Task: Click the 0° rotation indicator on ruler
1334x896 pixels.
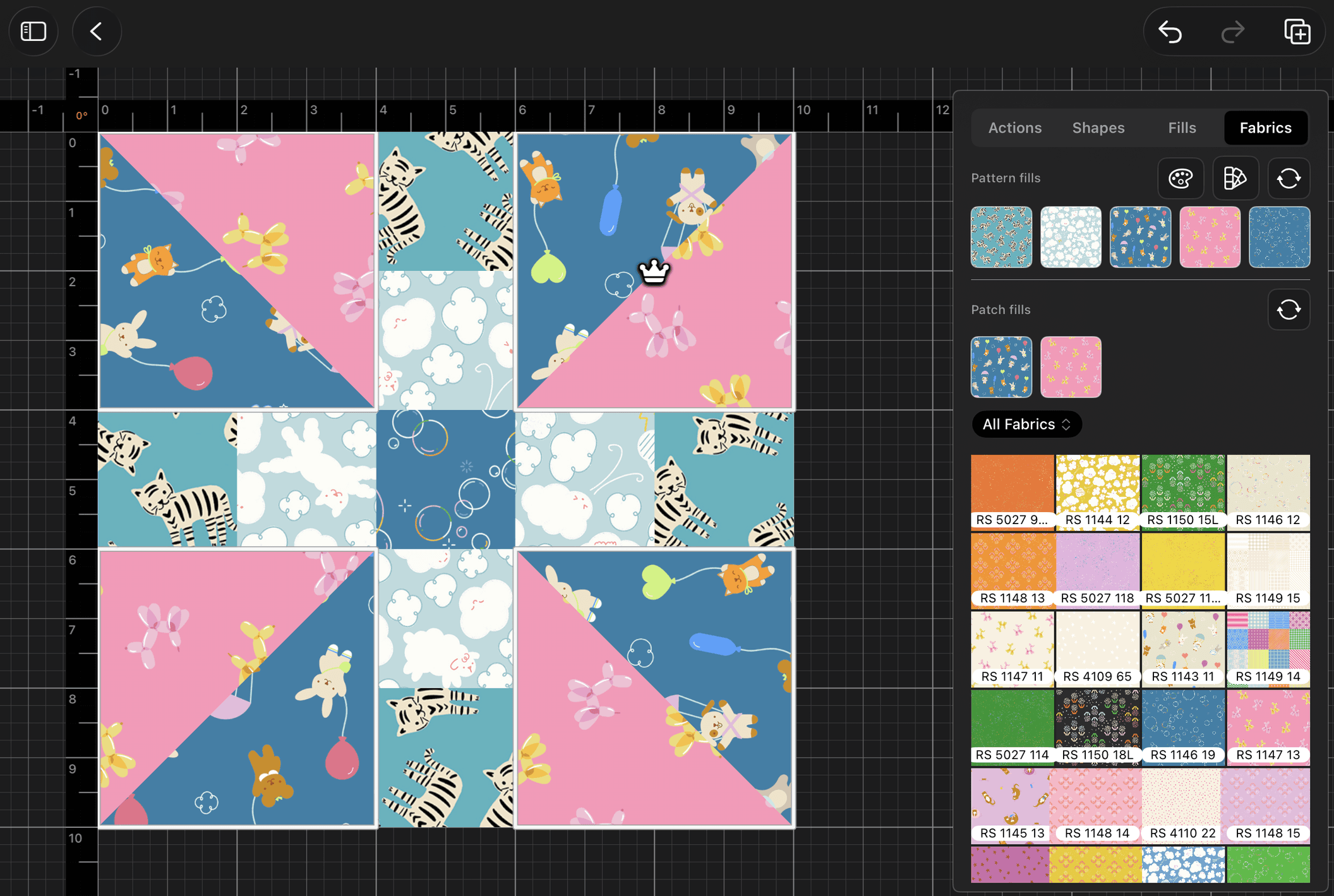Action: [x=81, y=116]
